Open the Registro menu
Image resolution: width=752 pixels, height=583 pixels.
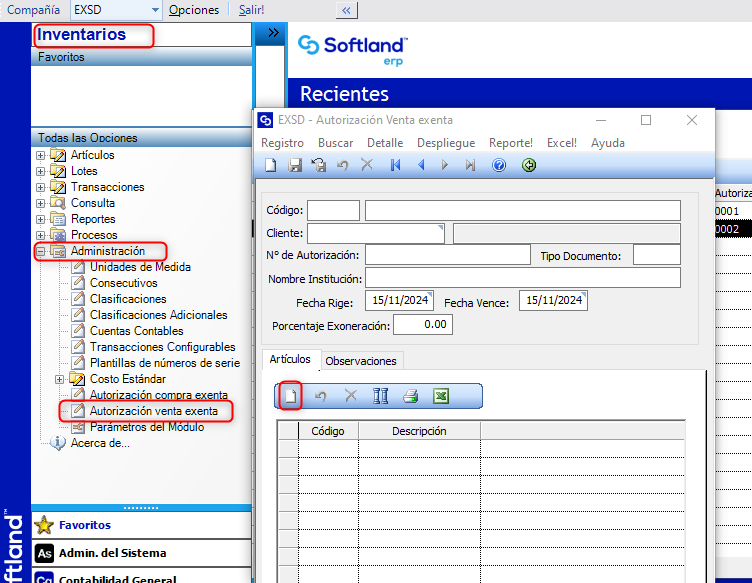click(282, 143)
